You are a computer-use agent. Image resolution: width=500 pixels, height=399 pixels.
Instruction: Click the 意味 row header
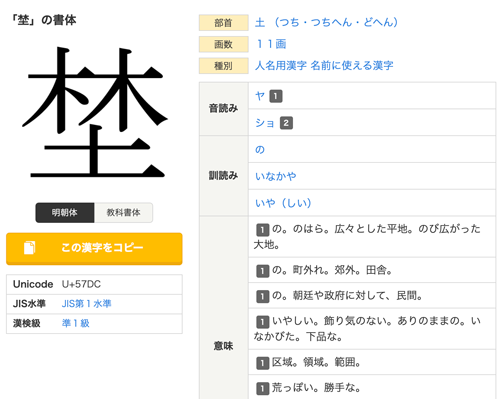point(224,346)
